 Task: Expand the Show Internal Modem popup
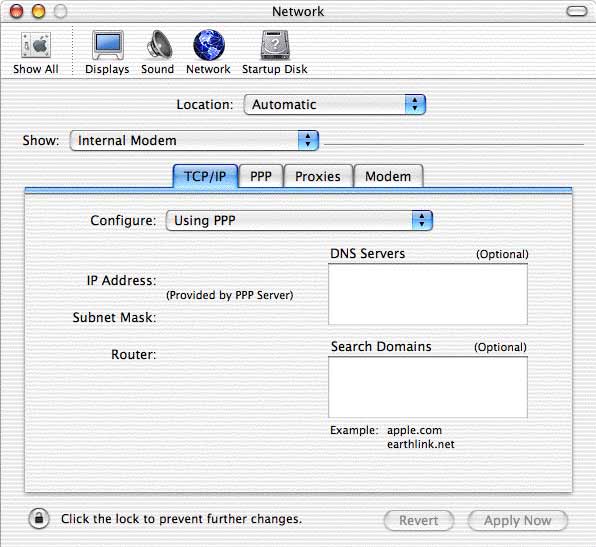(x=194, y=140)
